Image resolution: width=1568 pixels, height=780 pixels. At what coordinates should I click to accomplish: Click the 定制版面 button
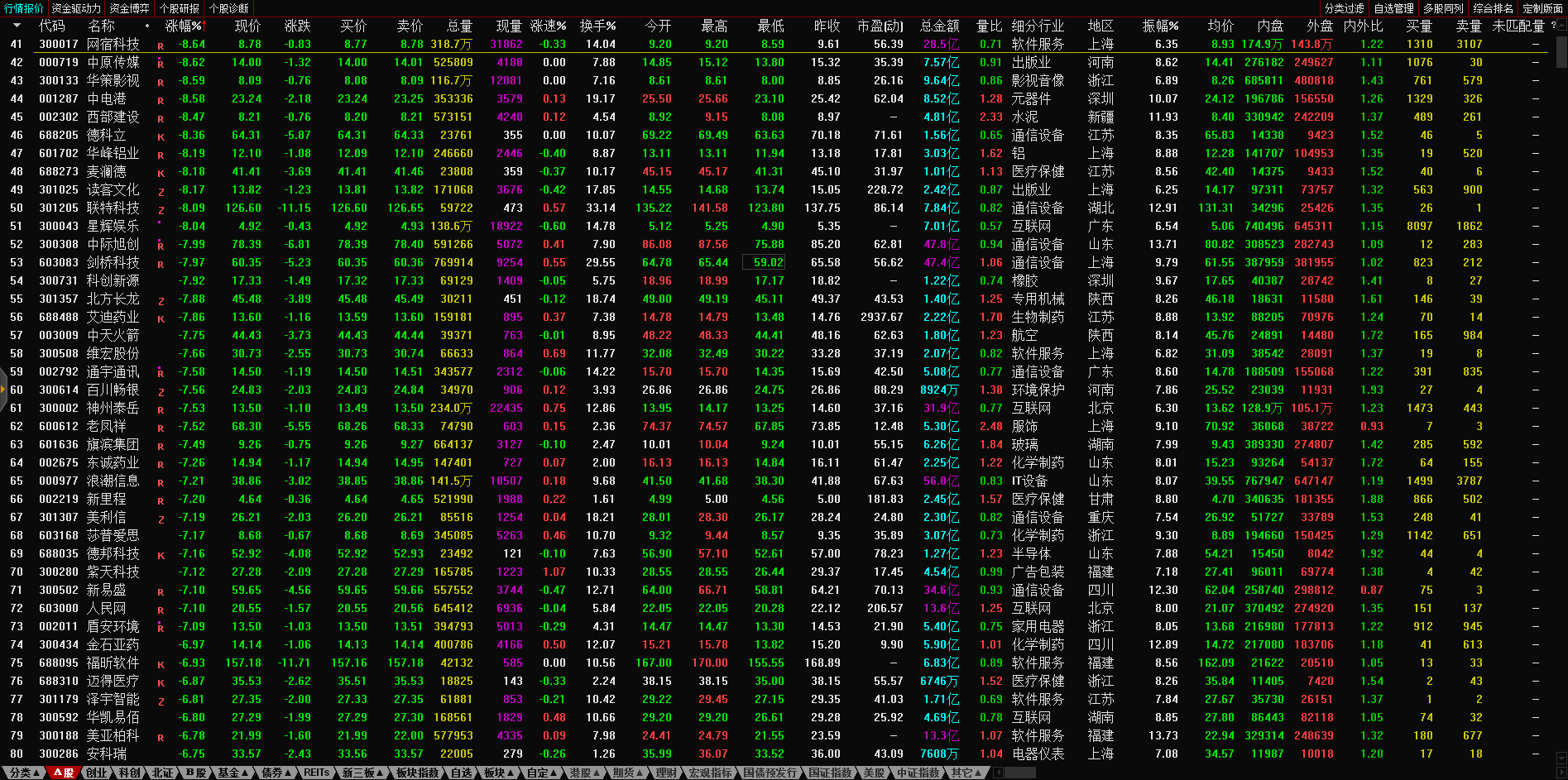click(x=1542, y=8)
